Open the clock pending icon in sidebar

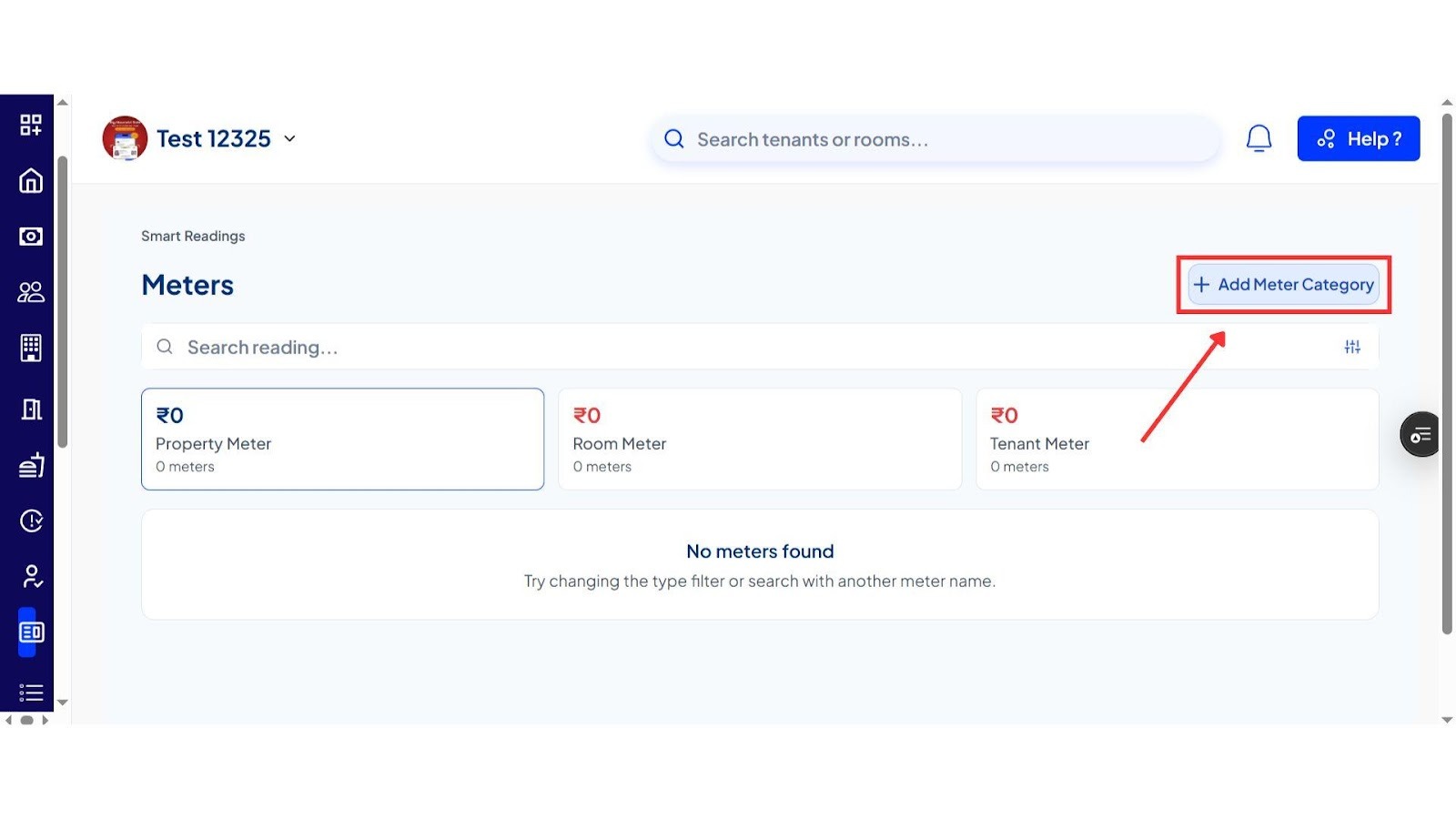[31, 521]
